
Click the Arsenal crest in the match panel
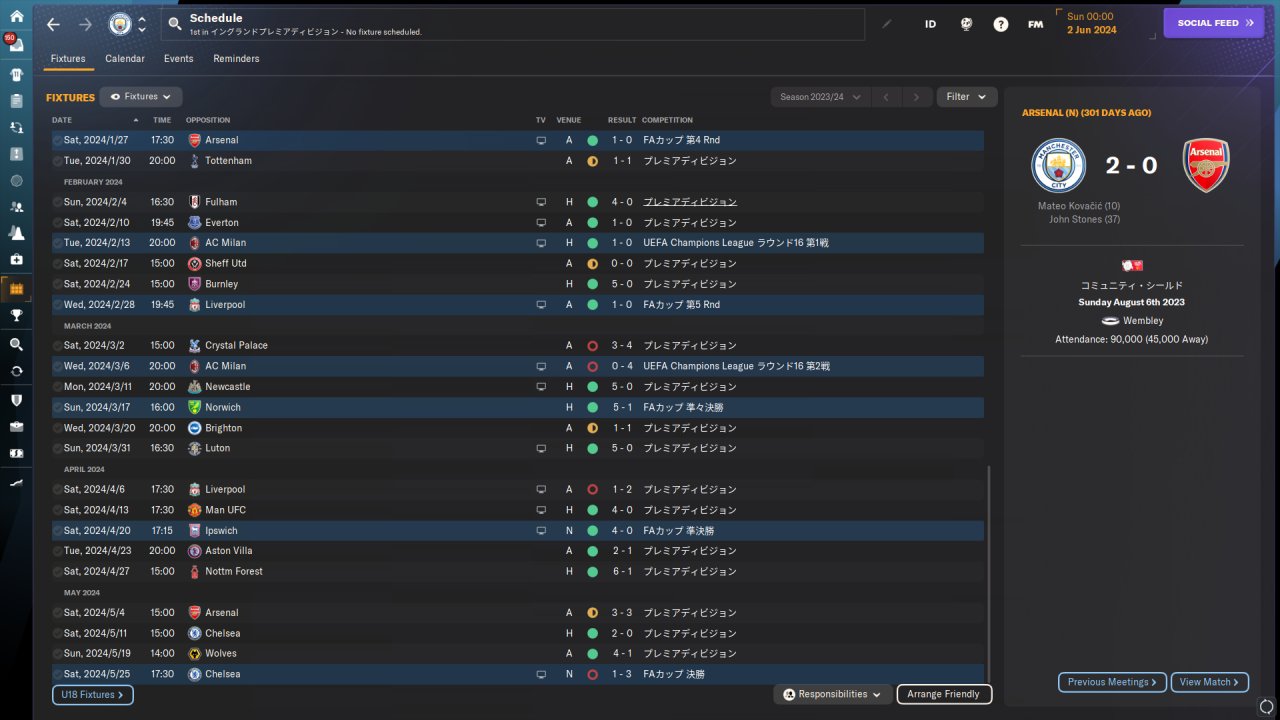pos(1206,165)
